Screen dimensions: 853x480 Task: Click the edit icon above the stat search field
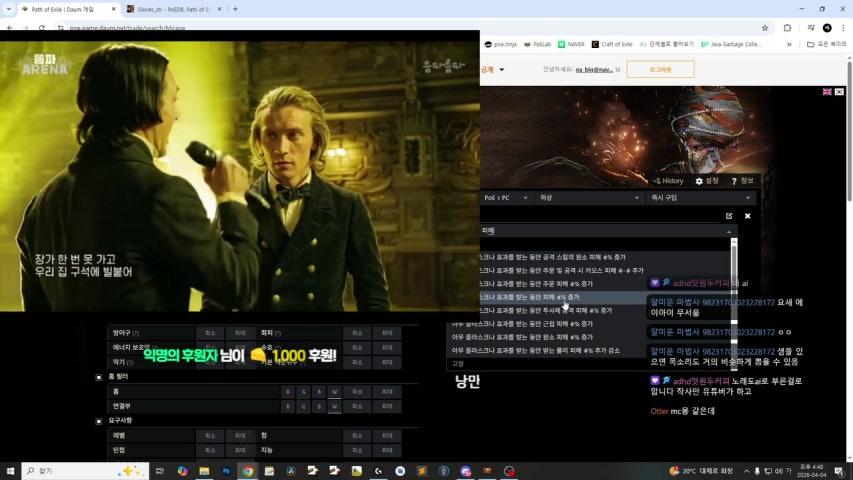click(729, 216)
